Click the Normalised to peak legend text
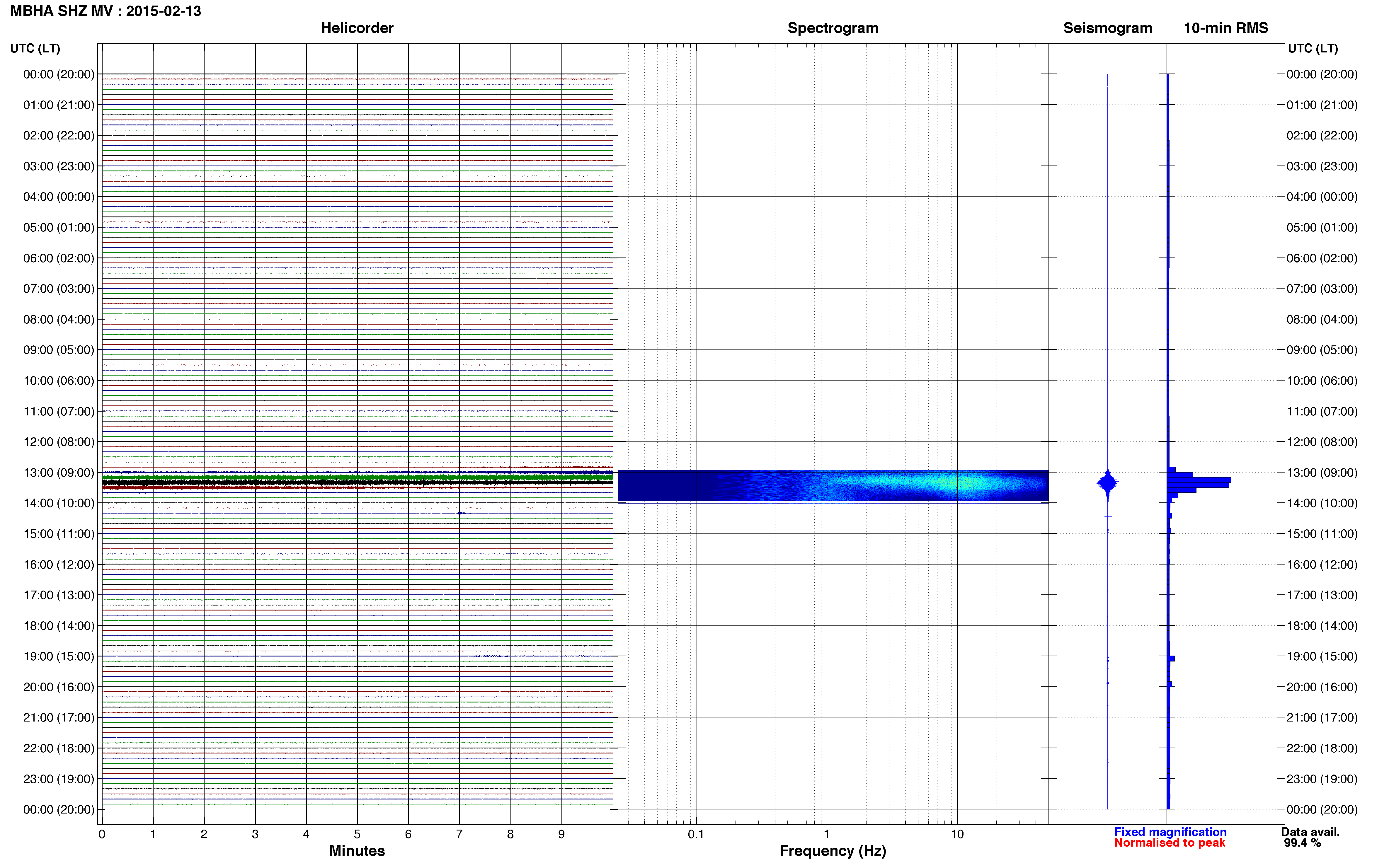Viewport: 1389px width, 868px height. coord(1170,842)
